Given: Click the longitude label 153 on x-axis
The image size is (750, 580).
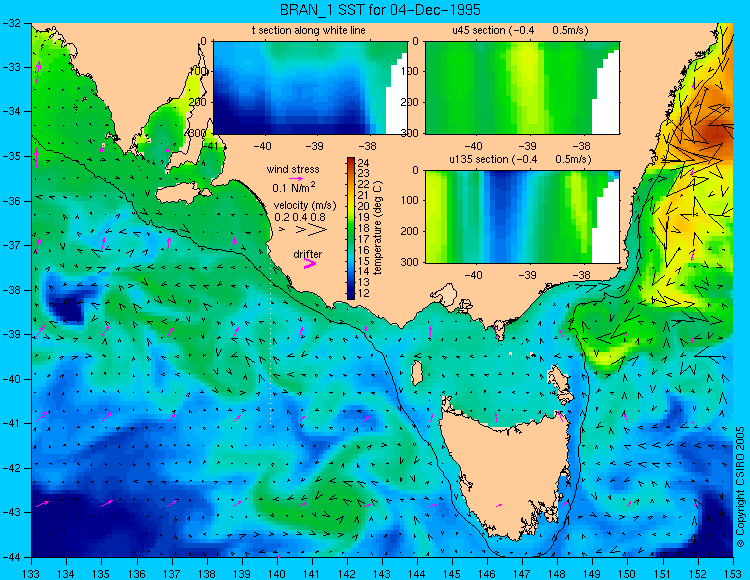Looking at the screenshot, I should pos(733,574).
